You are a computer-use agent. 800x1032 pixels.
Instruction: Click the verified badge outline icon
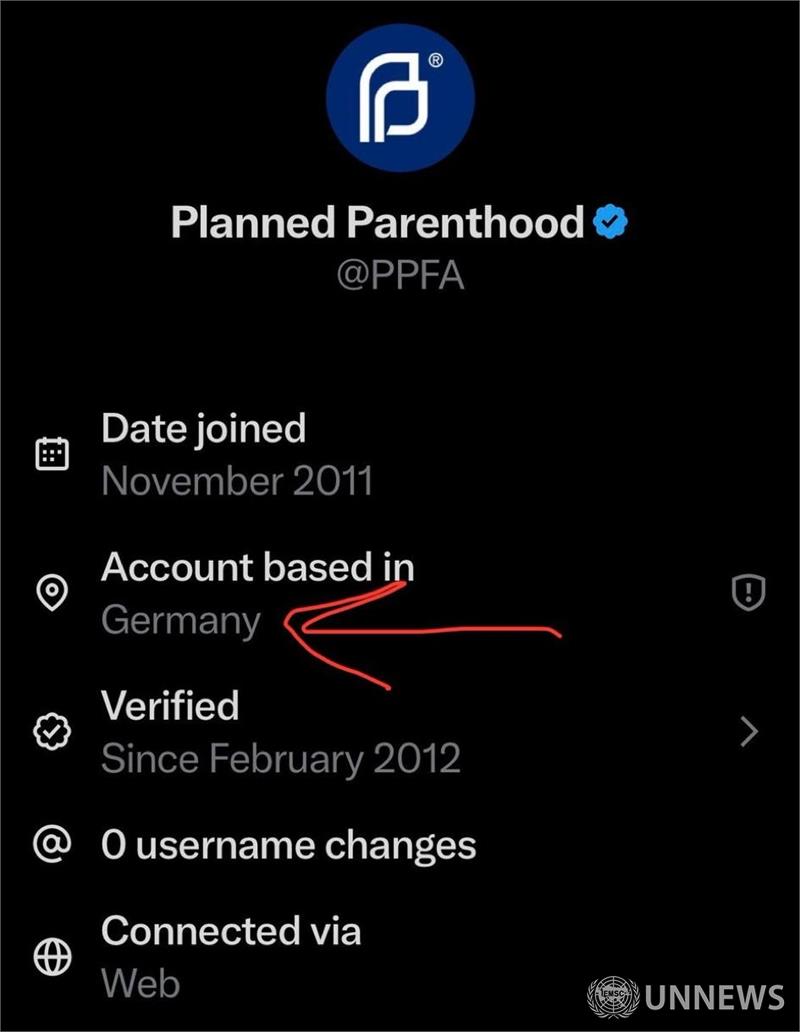click(x=51, y=732)
